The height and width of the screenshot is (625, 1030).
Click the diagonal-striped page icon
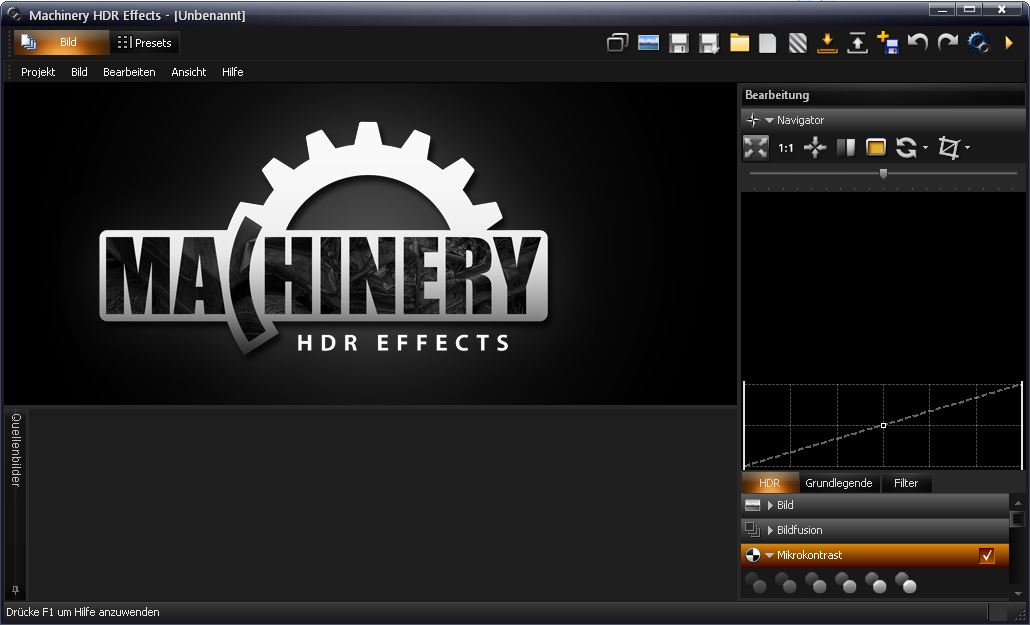point(797,43)
